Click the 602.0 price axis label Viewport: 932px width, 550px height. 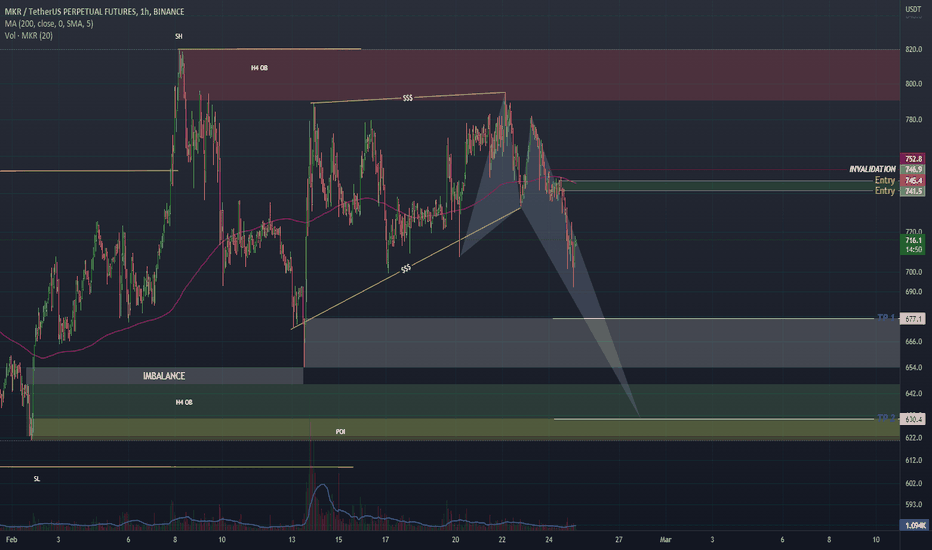click(x=914, y=483)
